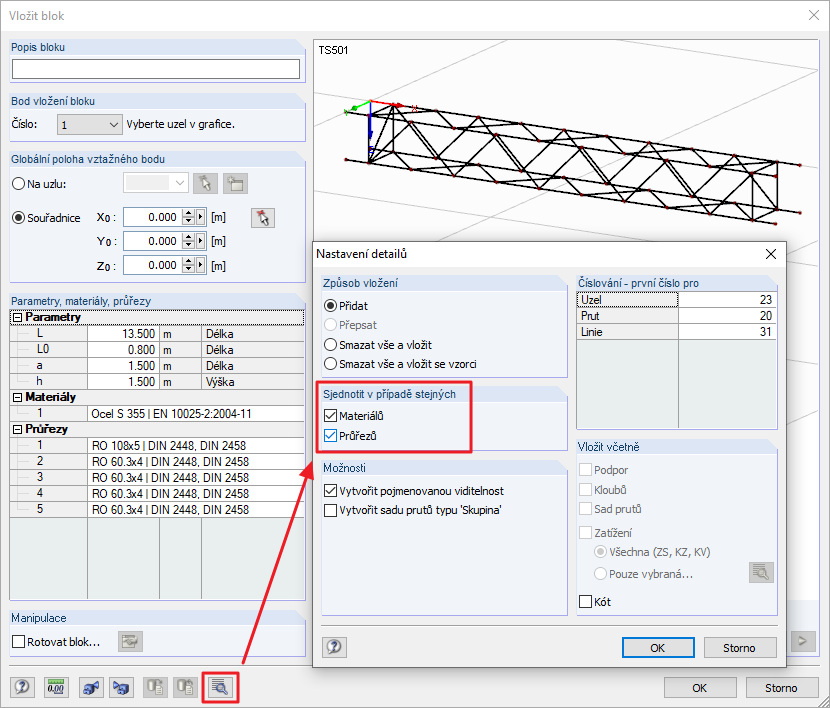Uncheck the Průřezů checkbox
Viewport: 830px width, 708px height.
click(330, 435)
